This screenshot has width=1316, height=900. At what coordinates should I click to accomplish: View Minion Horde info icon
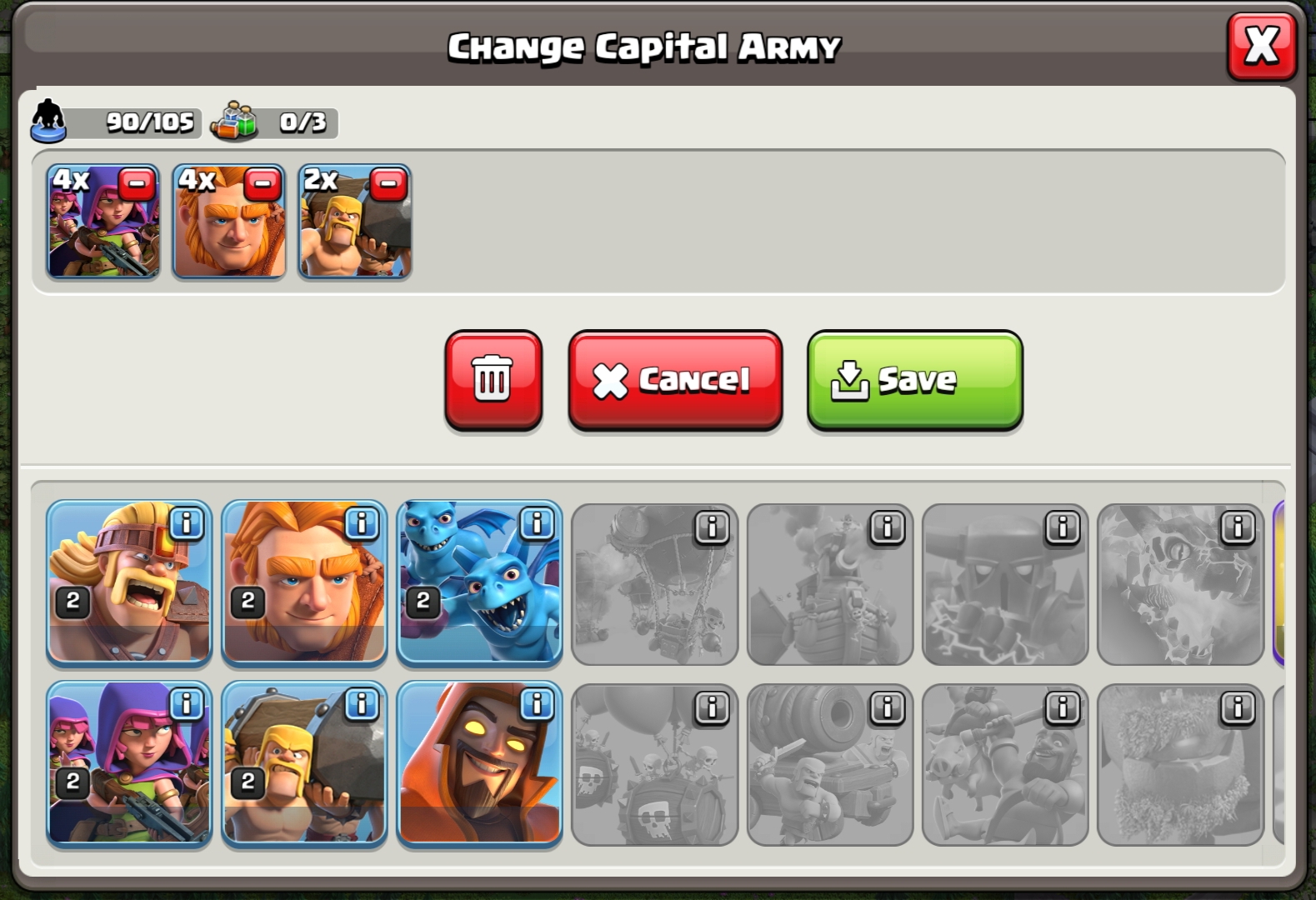536,523
